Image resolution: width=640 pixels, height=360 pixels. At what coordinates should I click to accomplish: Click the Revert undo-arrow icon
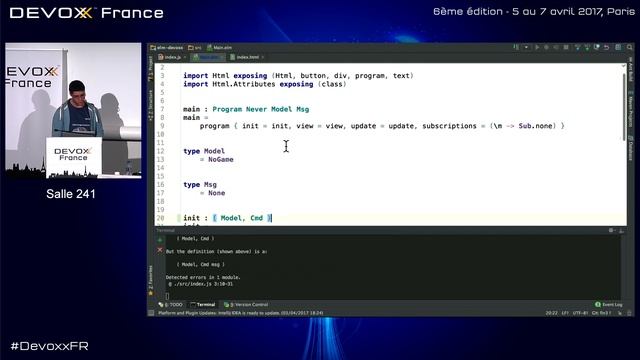[607, 47]
